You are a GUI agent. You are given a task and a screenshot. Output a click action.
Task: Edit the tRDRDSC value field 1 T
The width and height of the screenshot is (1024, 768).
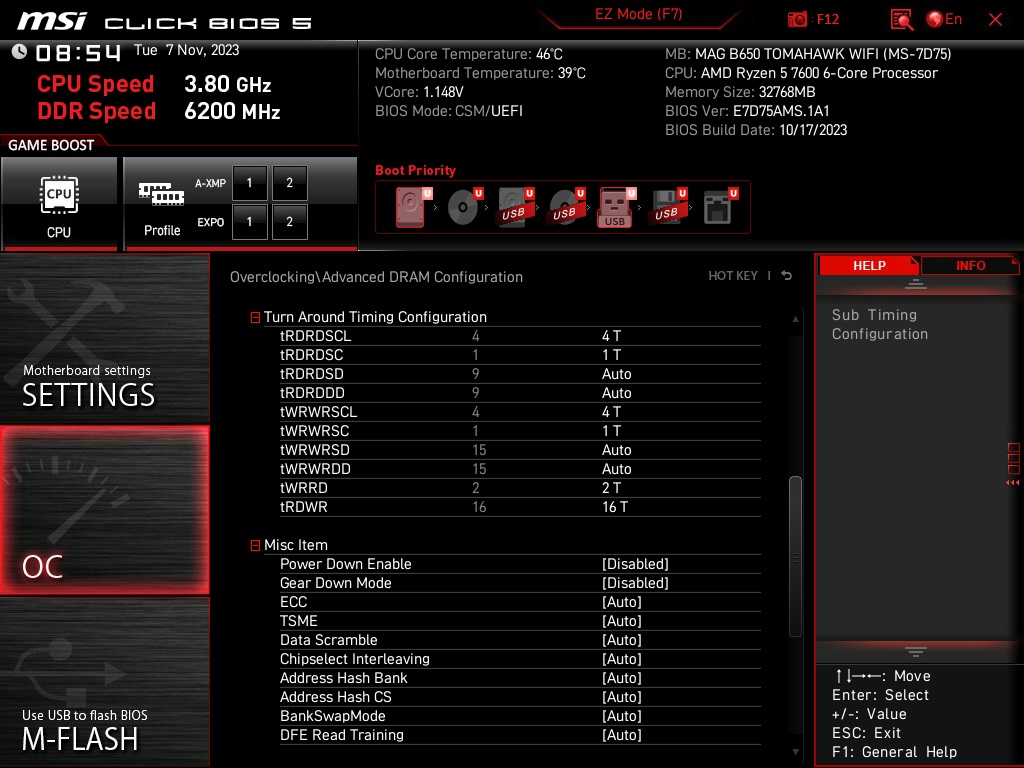coord(611,355)
